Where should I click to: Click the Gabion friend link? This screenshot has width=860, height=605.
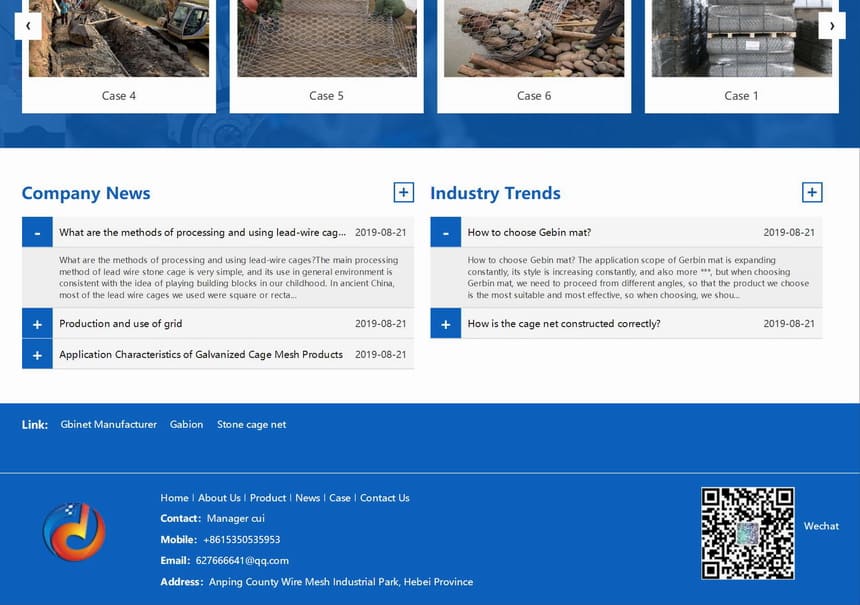pos(186,425)
